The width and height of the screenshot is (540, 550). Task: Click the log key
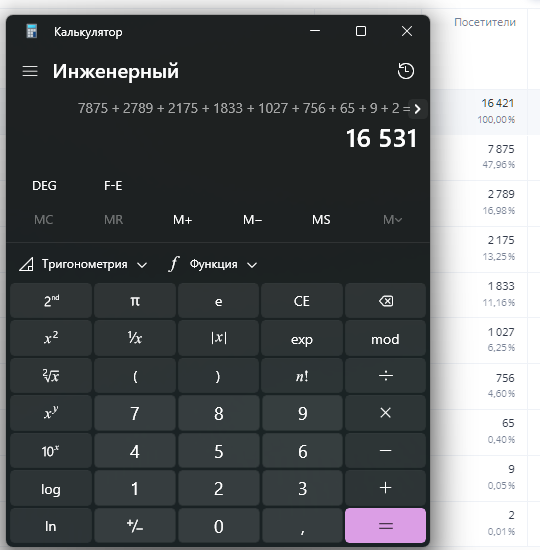click(x=51, y=488)
